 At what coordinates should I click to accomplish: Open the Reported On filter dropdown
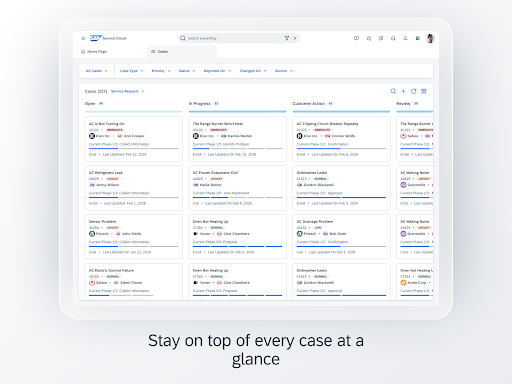point(217,71)
